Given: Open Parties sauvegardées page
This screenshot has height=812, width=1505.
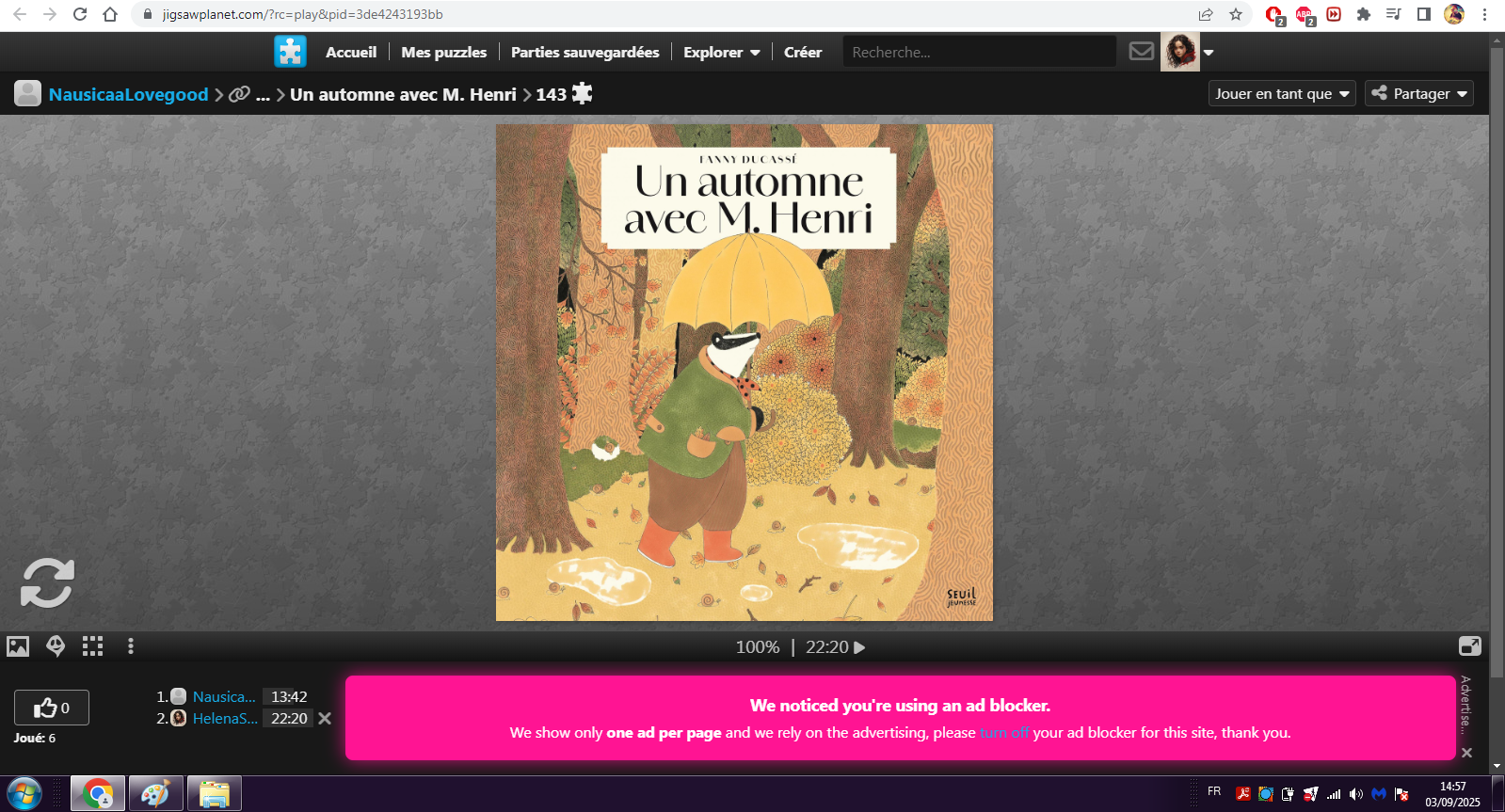Looking at the screenshot, I should point(584,53).
